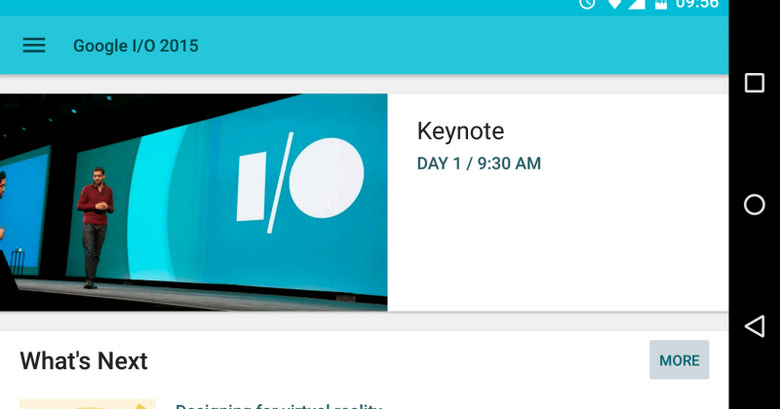Tap the DAY 1 / 9:30 AM label

click(x=479, y=164)
